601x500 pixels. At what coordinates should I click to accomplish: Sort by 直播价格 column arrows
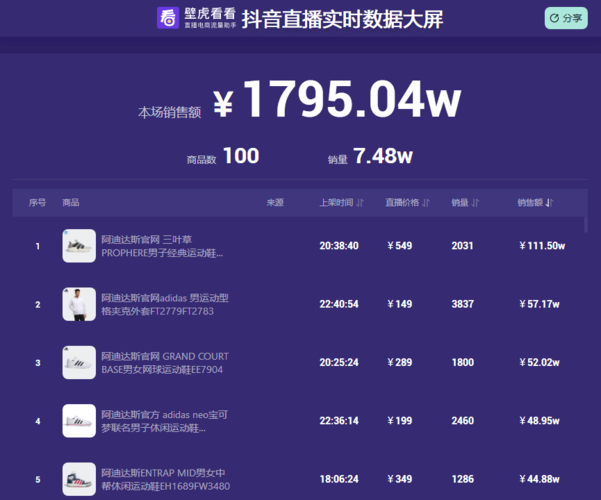pos(426,202)
